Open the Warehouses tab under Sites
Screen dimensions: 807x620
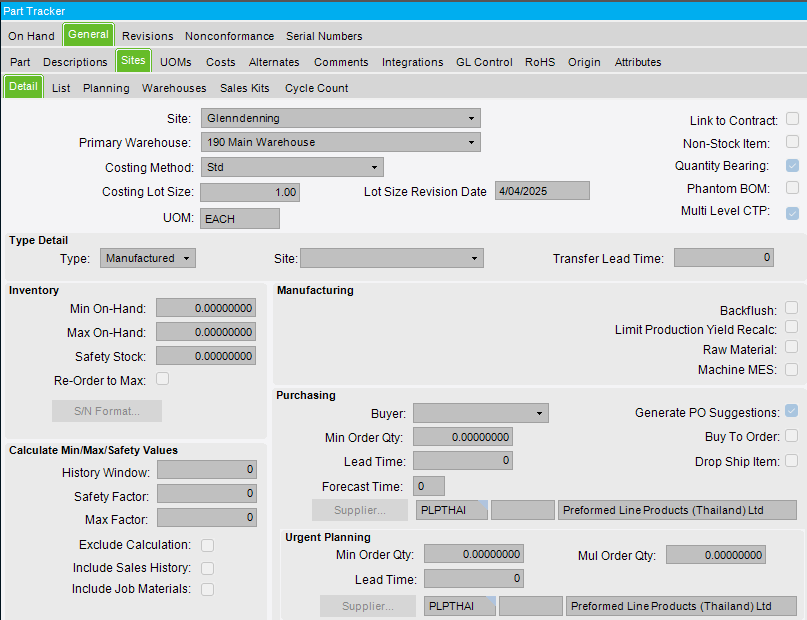[174, 88]
